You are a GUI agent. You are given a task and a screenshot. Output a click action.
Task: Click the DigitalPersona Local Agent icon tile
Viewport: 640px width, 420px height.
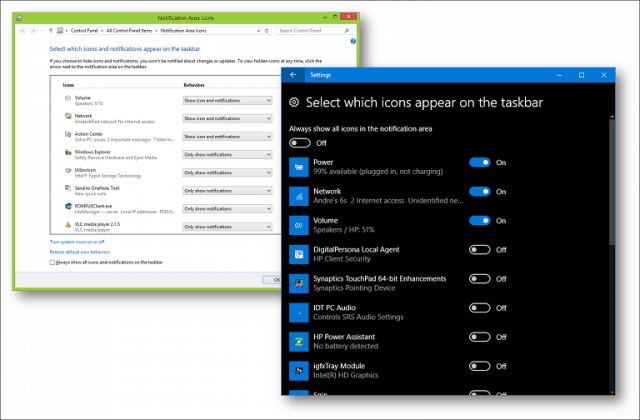[x=299, y=254]
